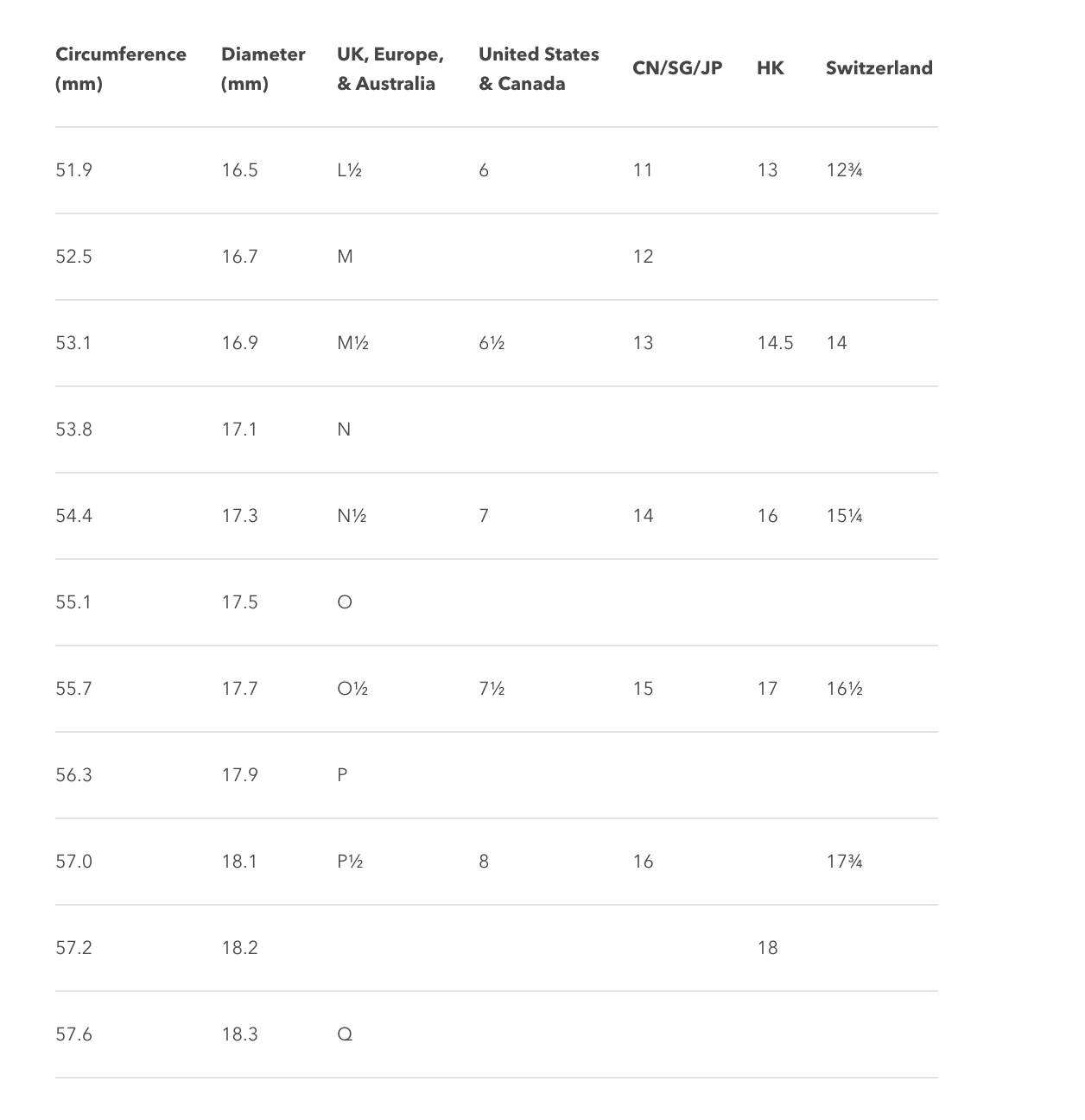Screen dimensions: 1085x1120
Task: Click the Switzerland column header
Action: (879, 68)
